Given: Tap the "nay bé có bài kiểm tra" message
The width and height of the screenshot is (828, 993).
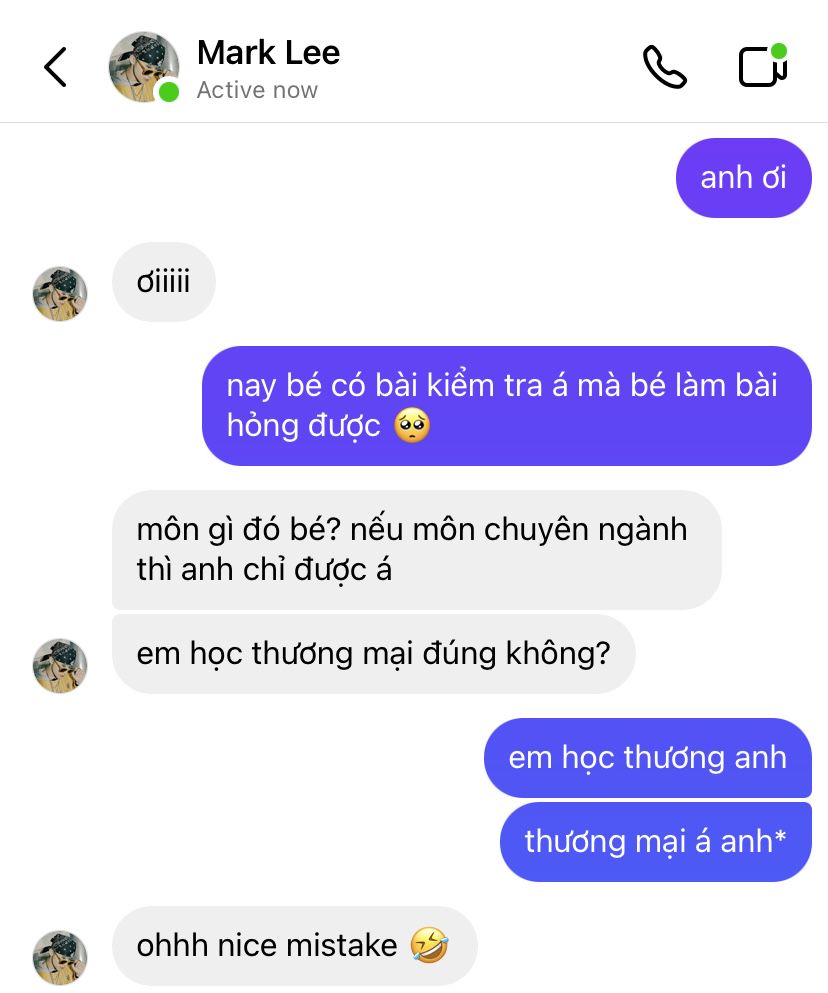Looking at the screenshot, I should pos(507,406).
